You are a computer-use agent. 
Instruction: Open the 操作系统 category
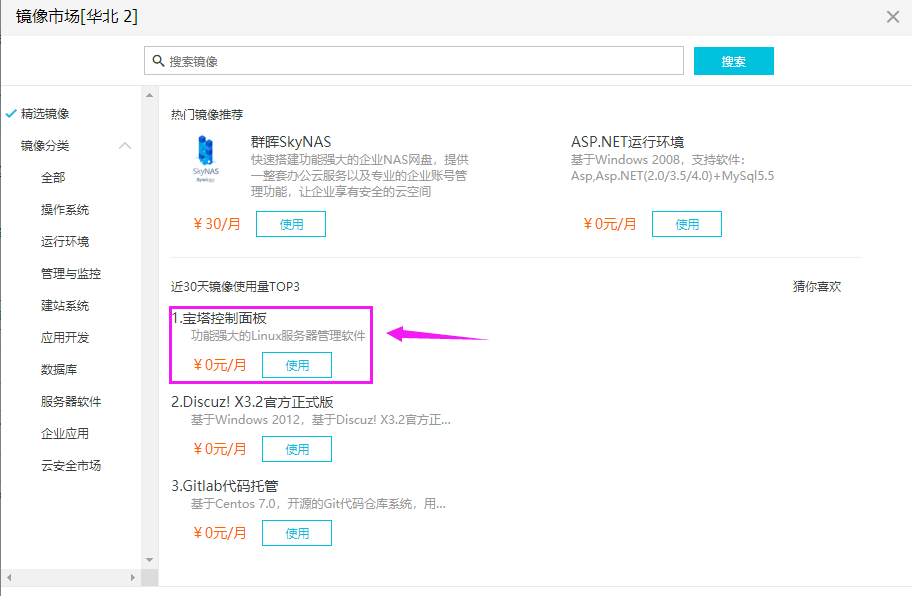[x=65, y=209]
